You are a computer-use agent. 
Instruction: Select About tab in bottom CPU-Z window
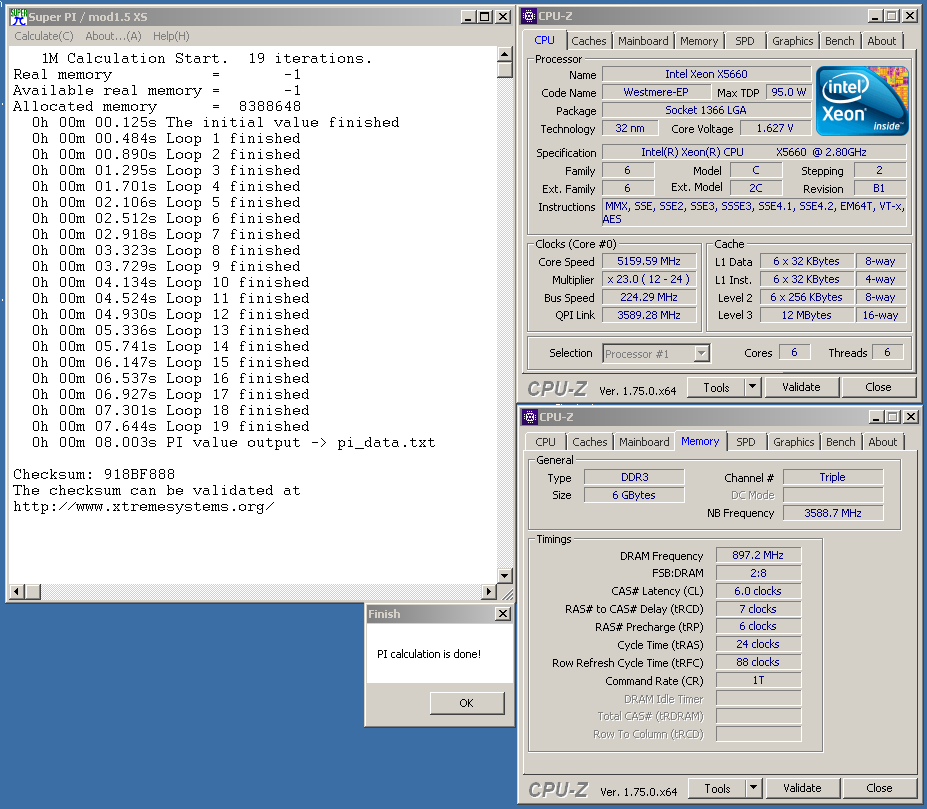[x=883, y=442]
